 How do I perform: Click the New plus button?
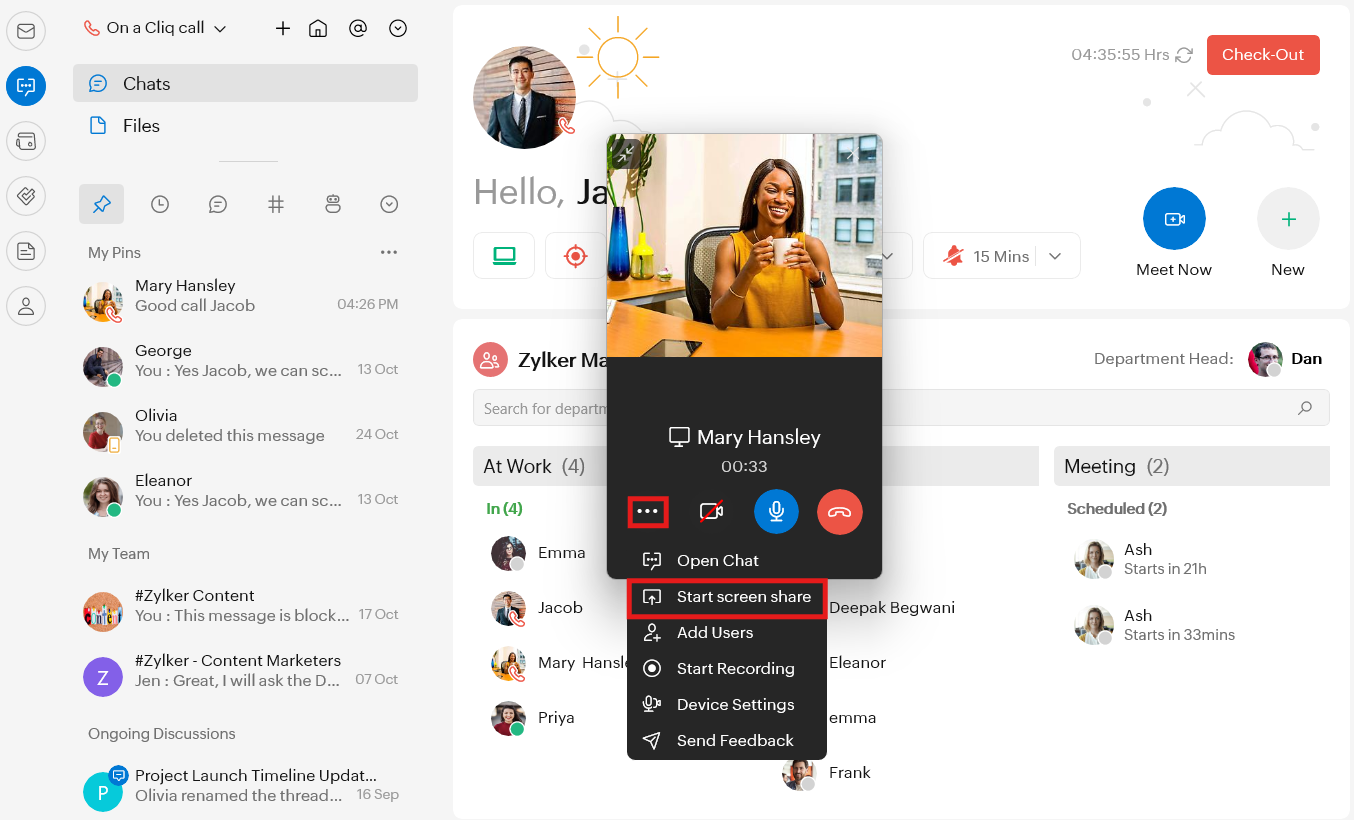point(1288,218)
